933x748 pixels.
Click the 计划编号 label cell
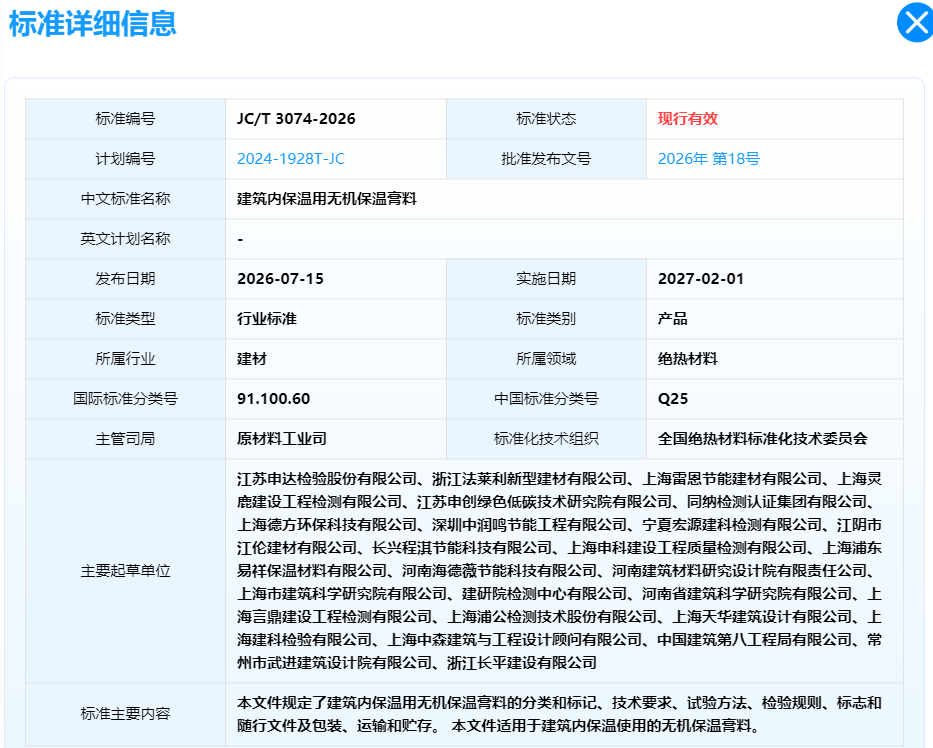click(x=126, y=159)
